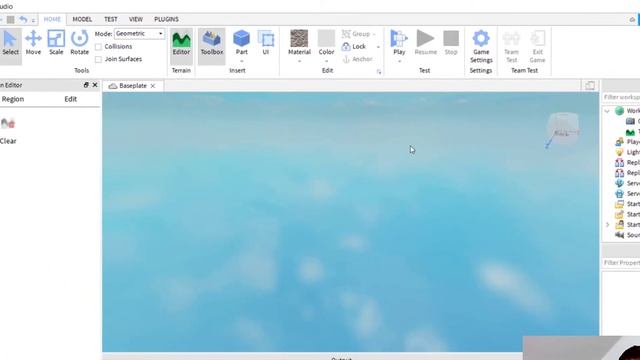Pick the Scale tool
The width and height of the screenshot is (640, 360).
[56, 43]
